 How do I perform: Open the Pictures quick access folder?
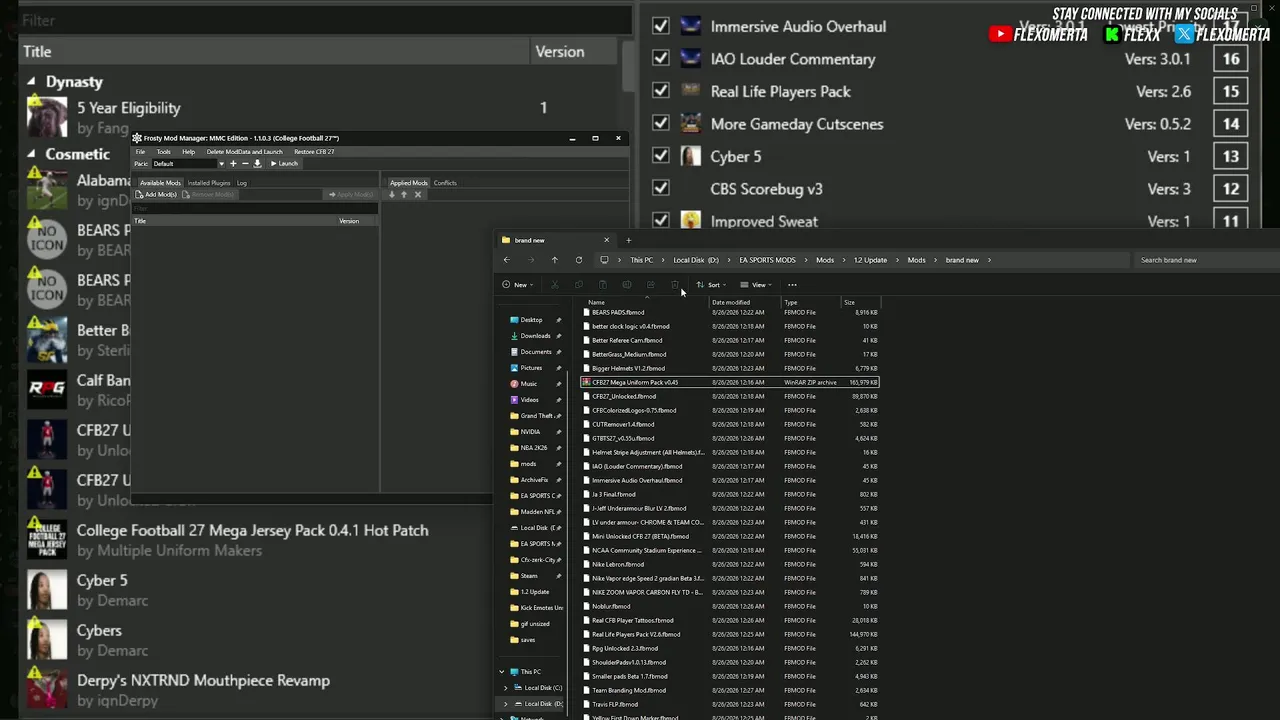530,368
